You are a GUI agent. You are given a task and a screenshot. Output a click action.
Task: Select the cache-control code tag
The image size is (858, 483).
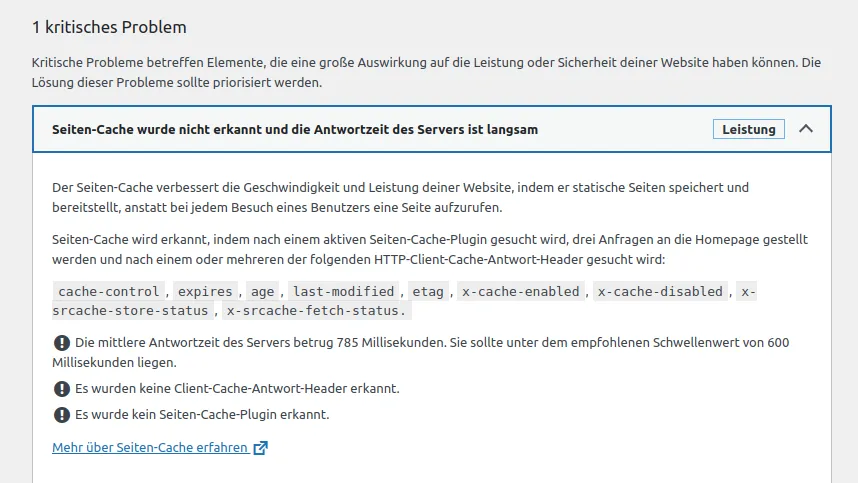(109, 292)
